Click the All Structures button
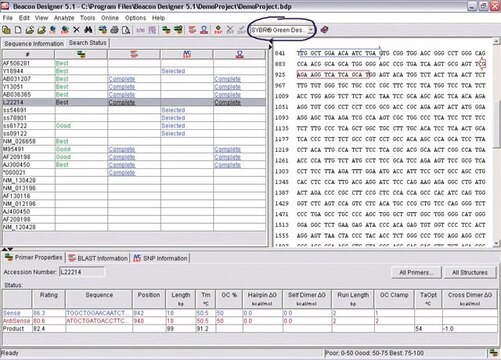This screenshot has width=501, height=360. [x=470, y=273]
